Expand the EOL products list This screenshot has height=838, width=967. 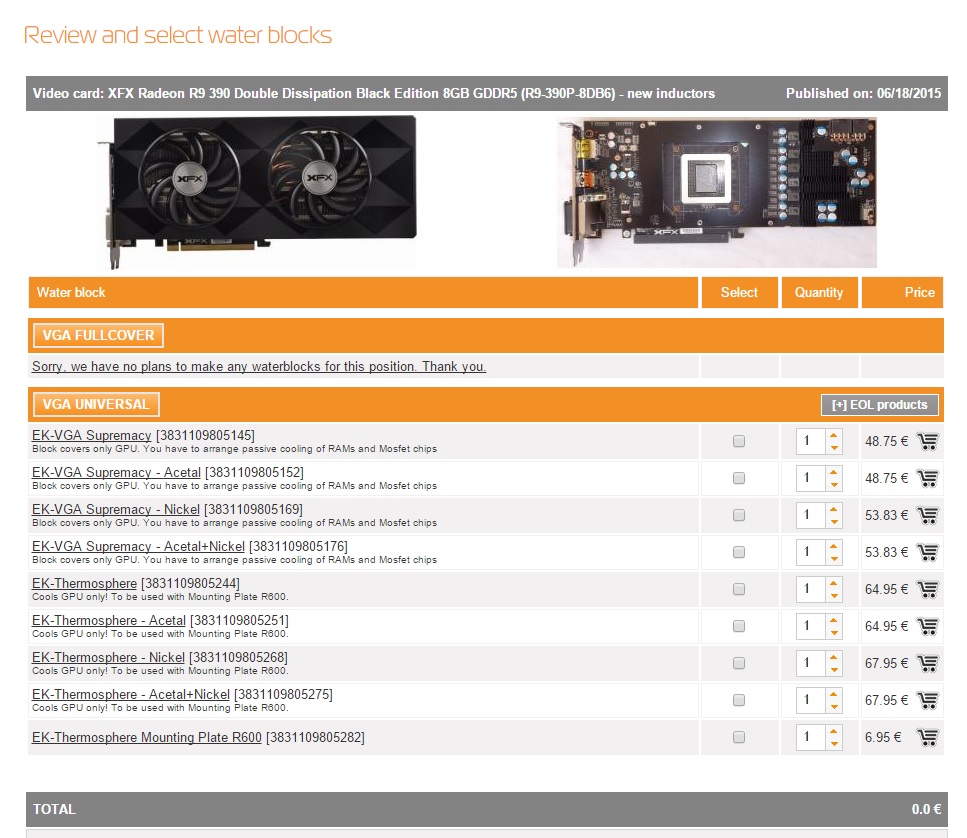[879, 405]
